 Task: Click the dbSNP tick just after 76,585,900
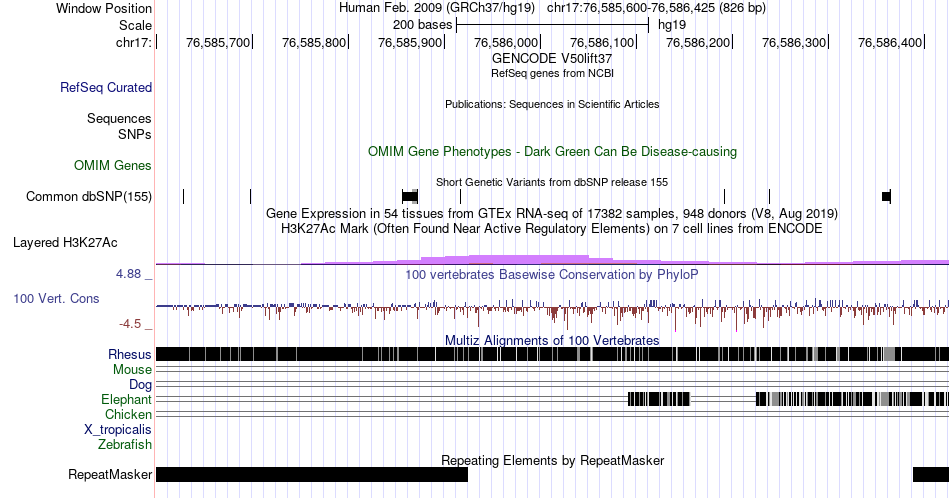(460, 196)
